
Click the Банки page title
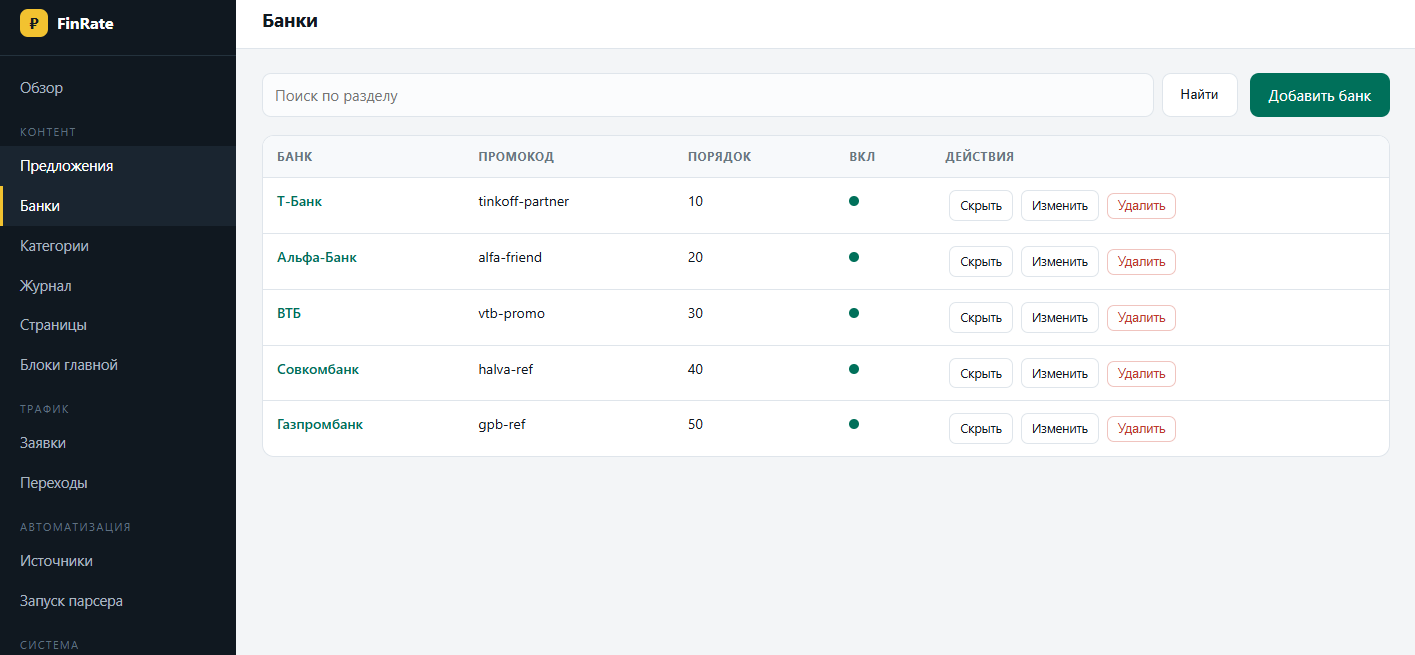pos(290,20)
